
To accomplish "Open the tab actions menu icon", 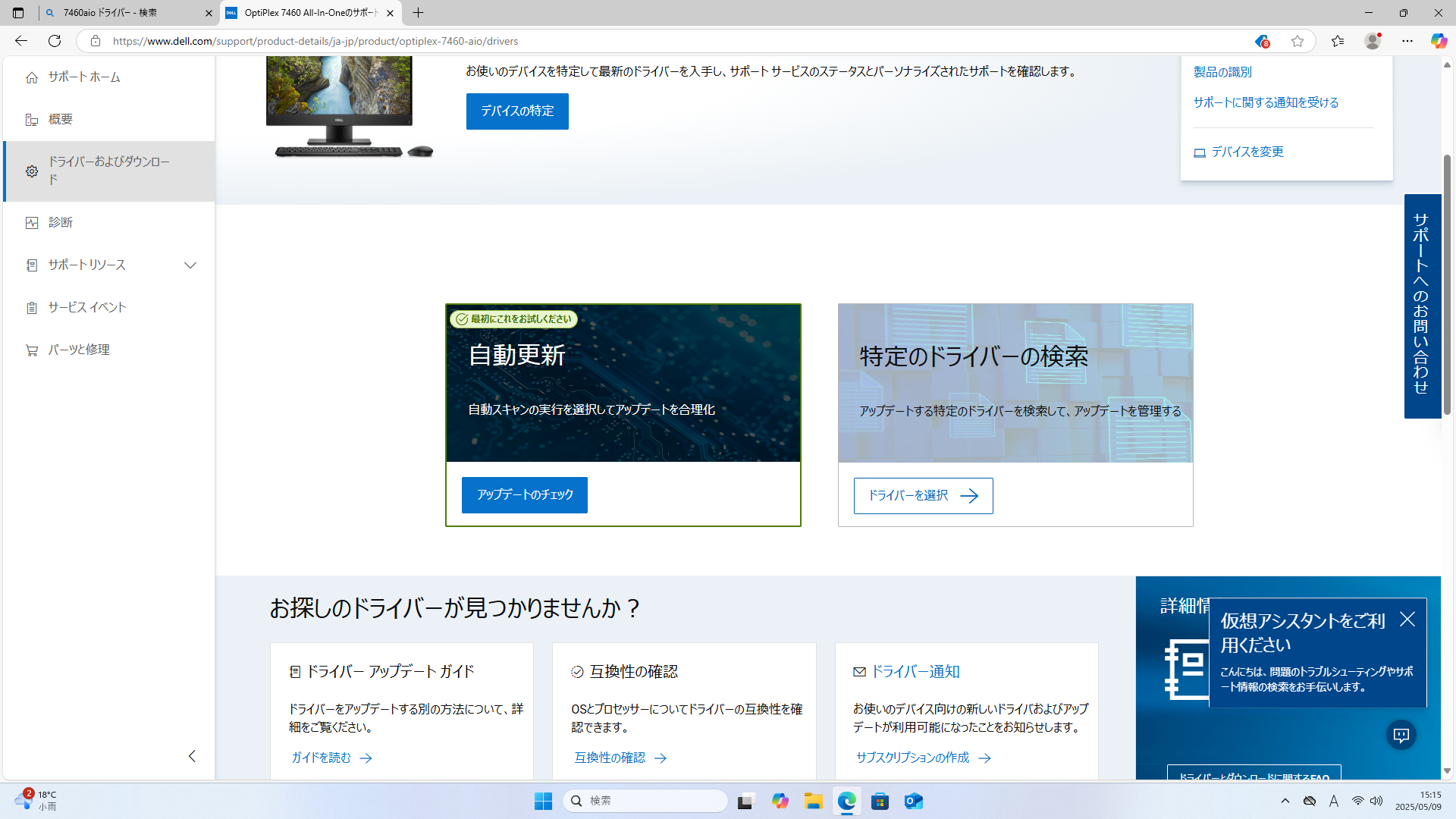I will tap(18, 13).
